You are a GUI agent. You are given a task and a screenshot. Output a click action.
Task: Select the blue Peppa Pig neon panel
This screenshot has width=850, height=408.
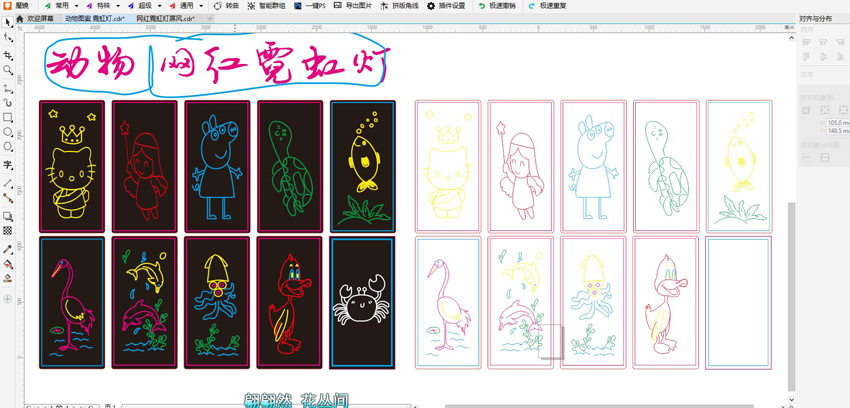[x=217, y=166]
